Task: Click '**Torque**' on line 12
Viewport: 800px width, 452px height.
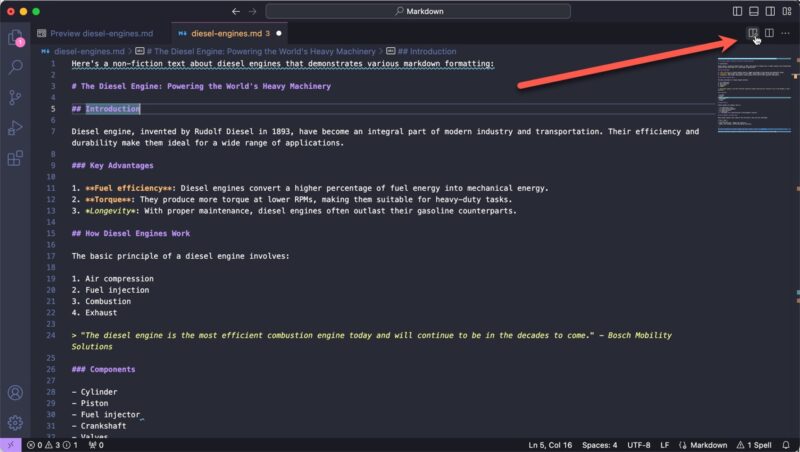Action: [108, 199]
